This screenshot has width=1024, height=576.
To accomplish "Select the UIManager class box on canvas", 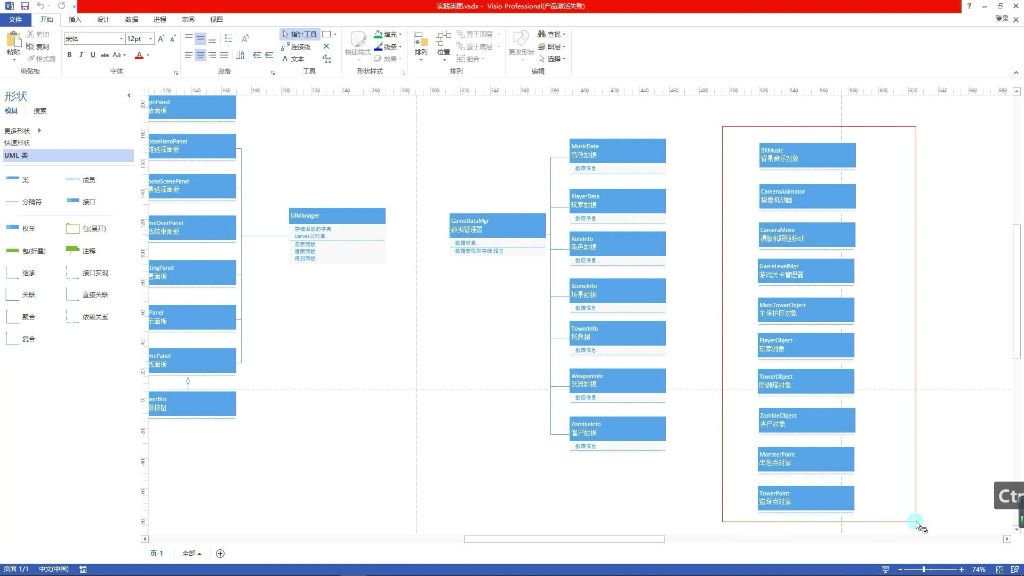I will pyautogui.click(x=337, y=216).
